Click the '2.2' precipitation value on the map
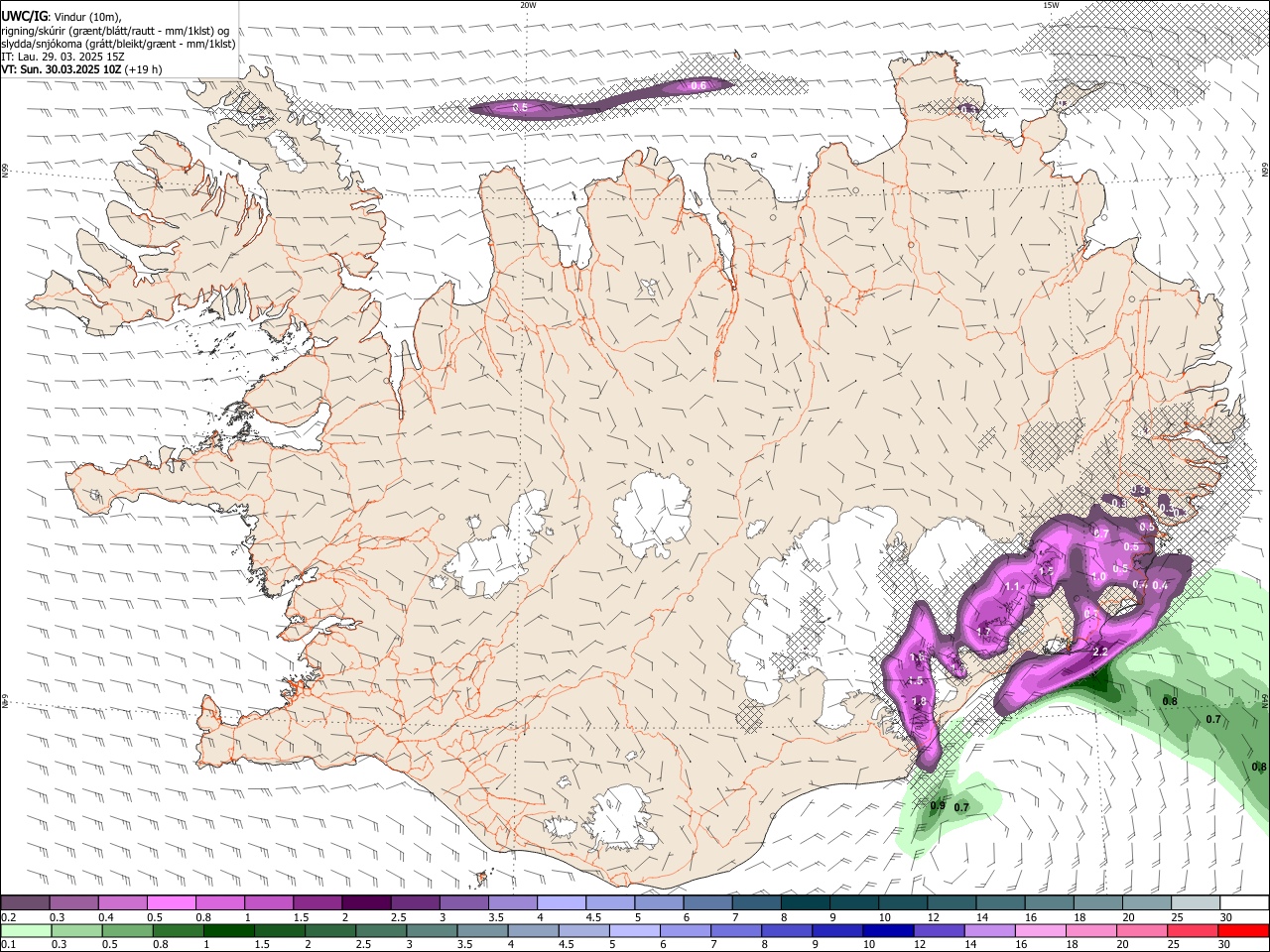 tap(1099, 652)
